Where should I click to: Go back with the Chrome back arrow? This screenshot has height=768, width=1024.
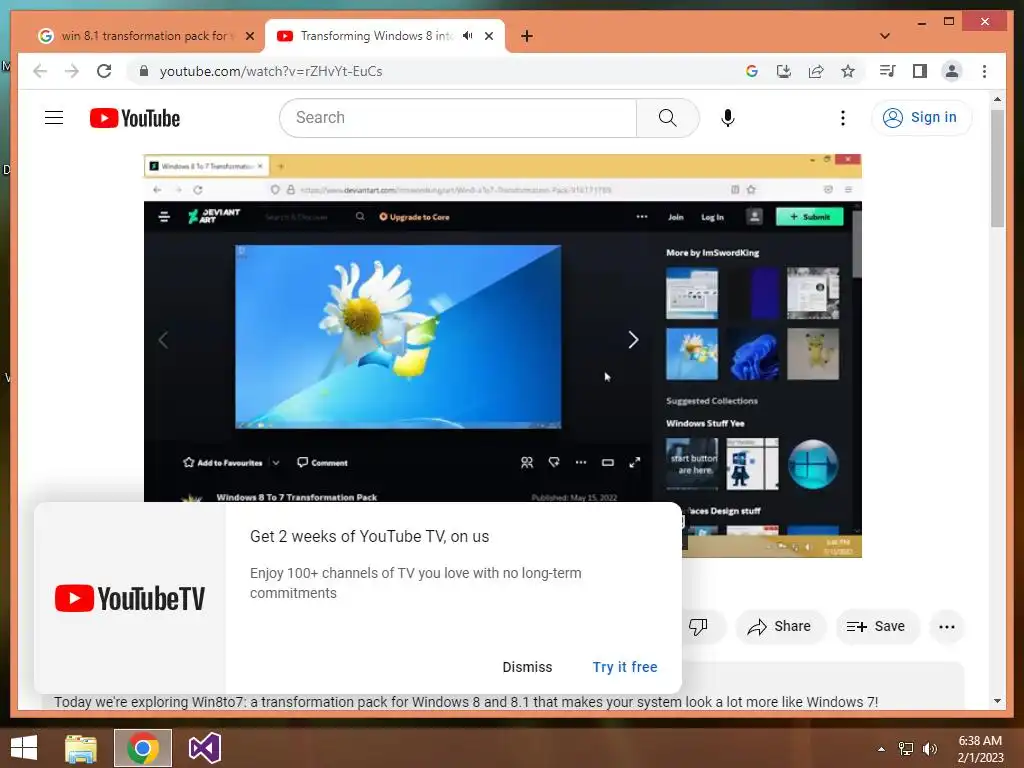[x=40, y=71]
